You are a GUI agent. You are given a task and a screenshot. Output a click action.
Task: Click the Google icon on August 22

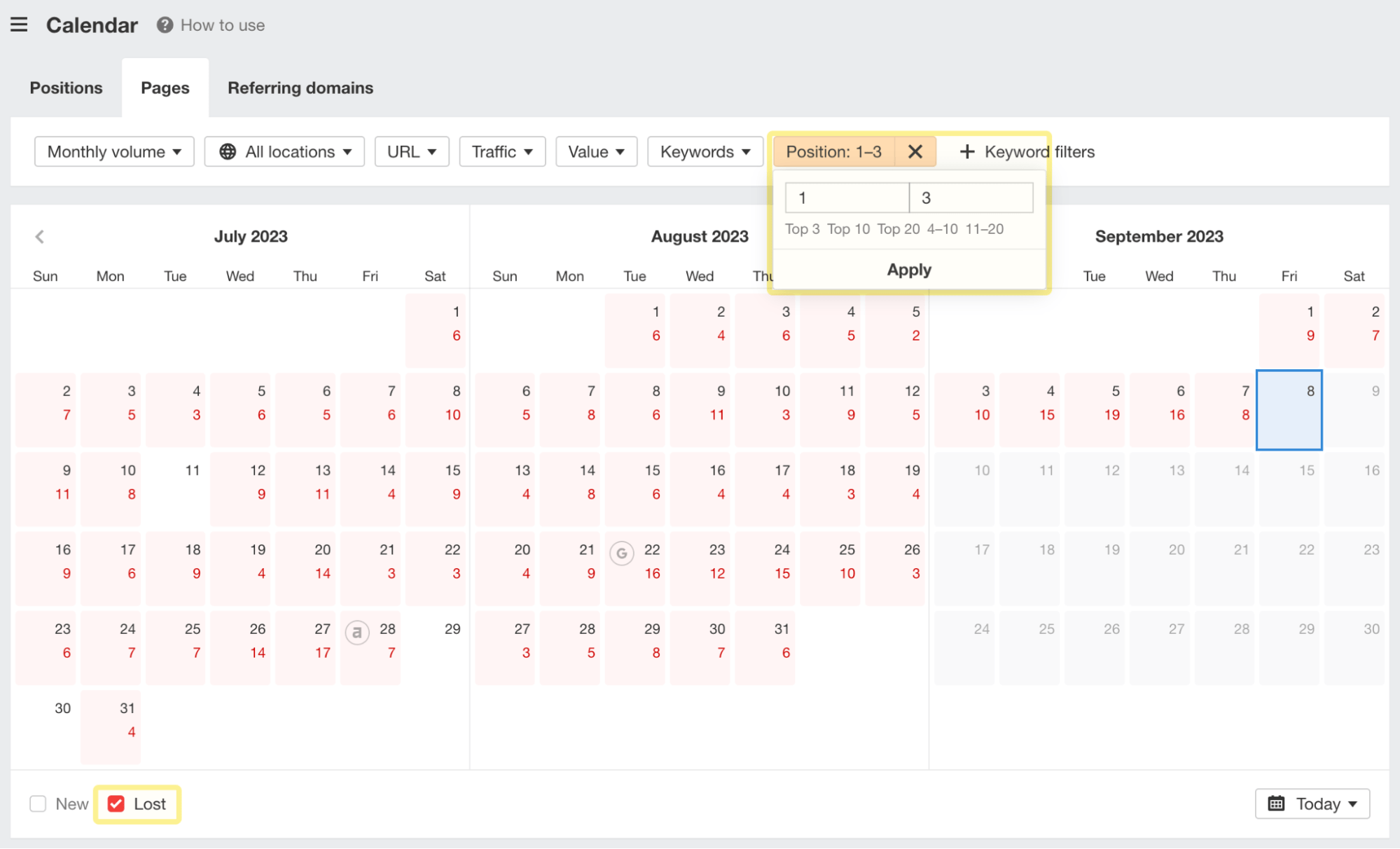[622, 553]
